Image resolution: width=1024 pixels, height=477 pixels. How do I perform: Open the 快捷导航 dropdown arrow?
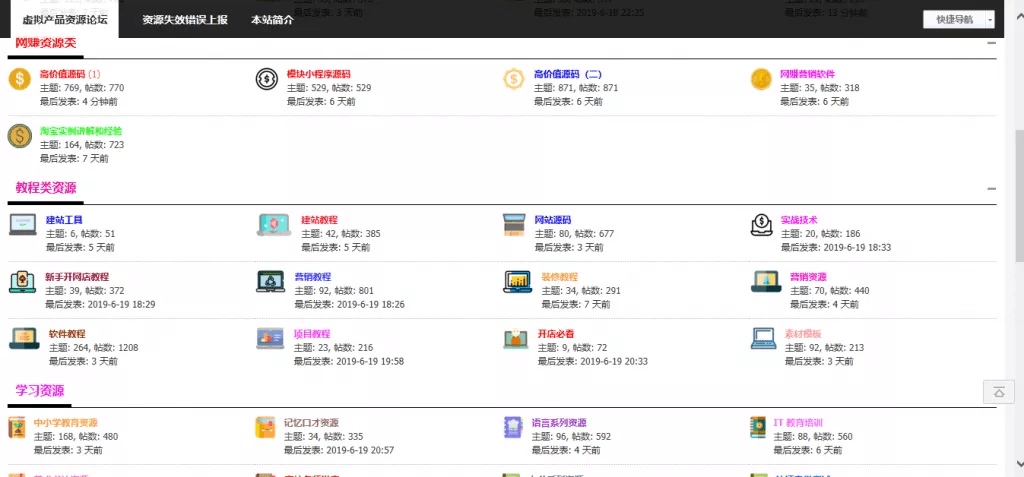pyautogui.click(x=990, y=20)
